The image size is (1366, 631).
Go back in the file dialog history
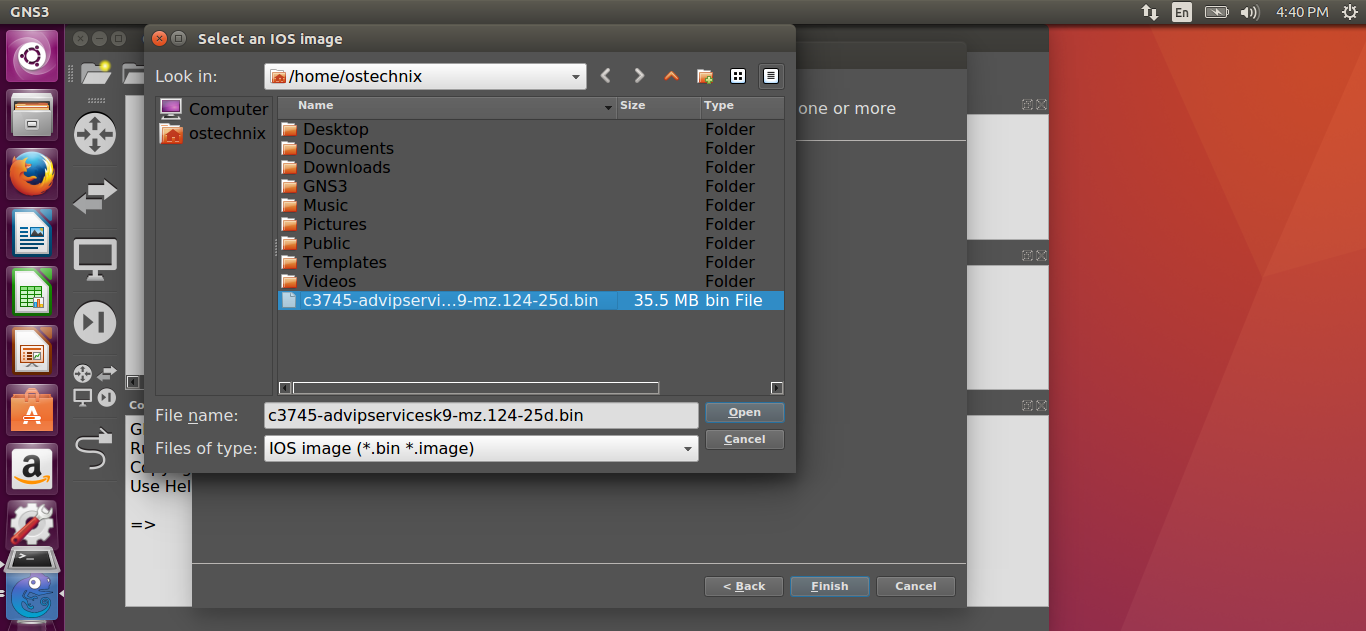606,76
